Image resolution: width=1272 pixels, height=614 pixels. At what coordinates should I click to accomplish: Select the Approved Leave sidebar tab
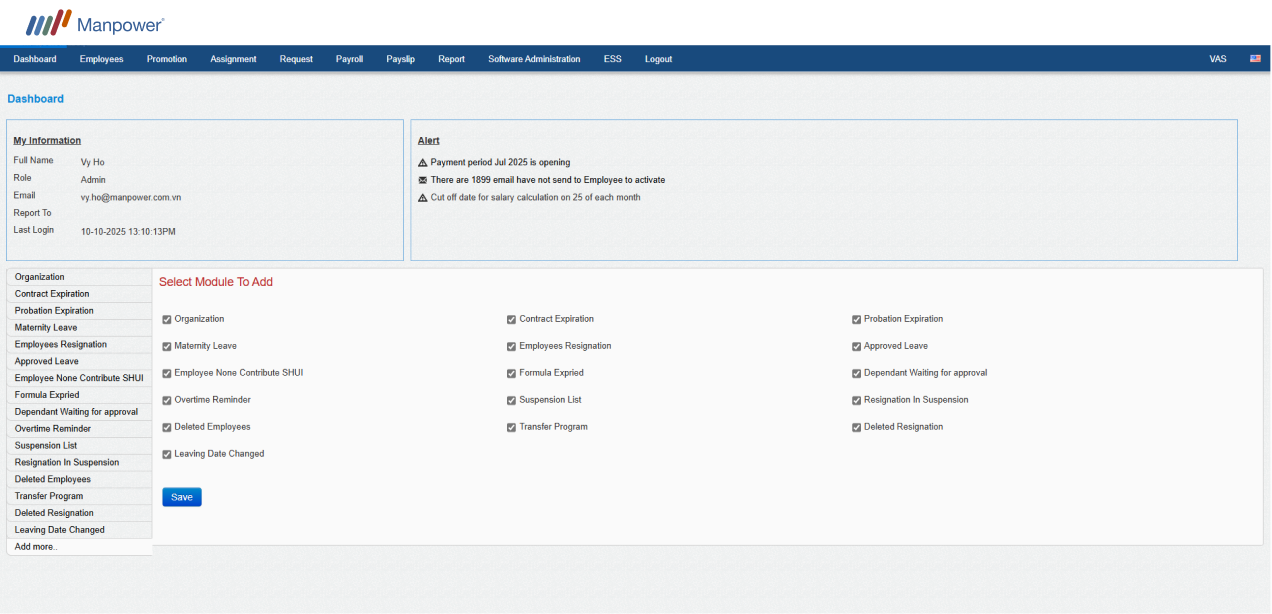79,362
